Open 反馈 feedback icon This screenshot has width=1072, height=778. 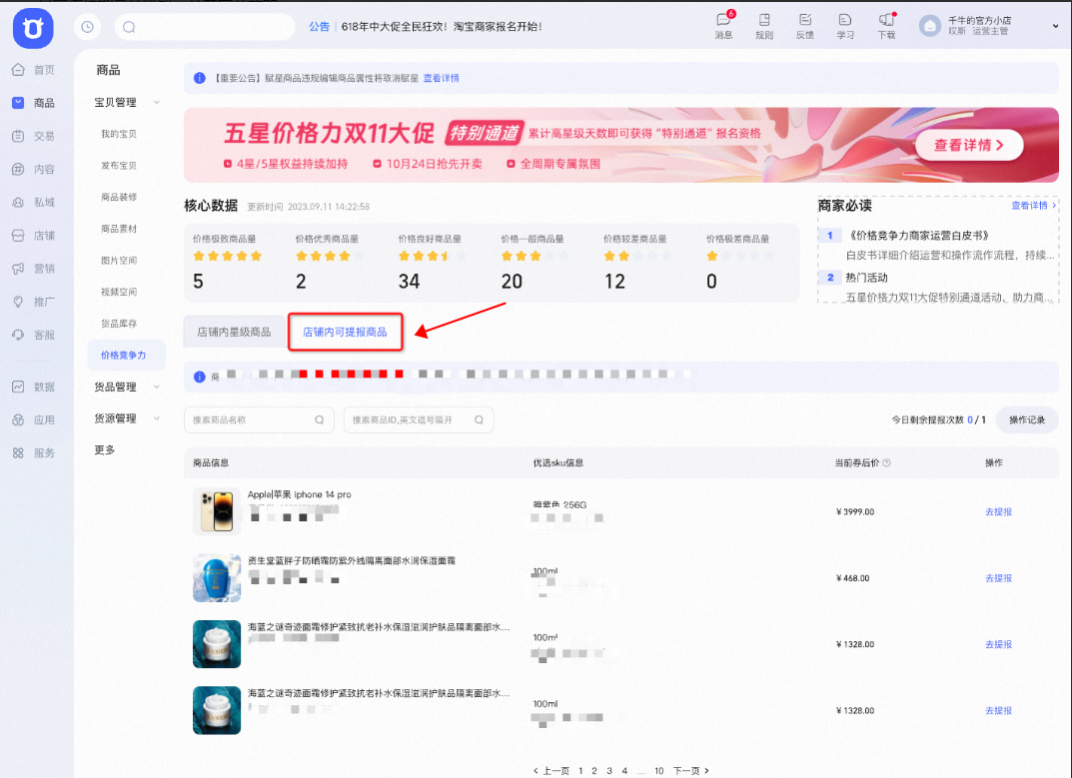(x=805, y=25)
